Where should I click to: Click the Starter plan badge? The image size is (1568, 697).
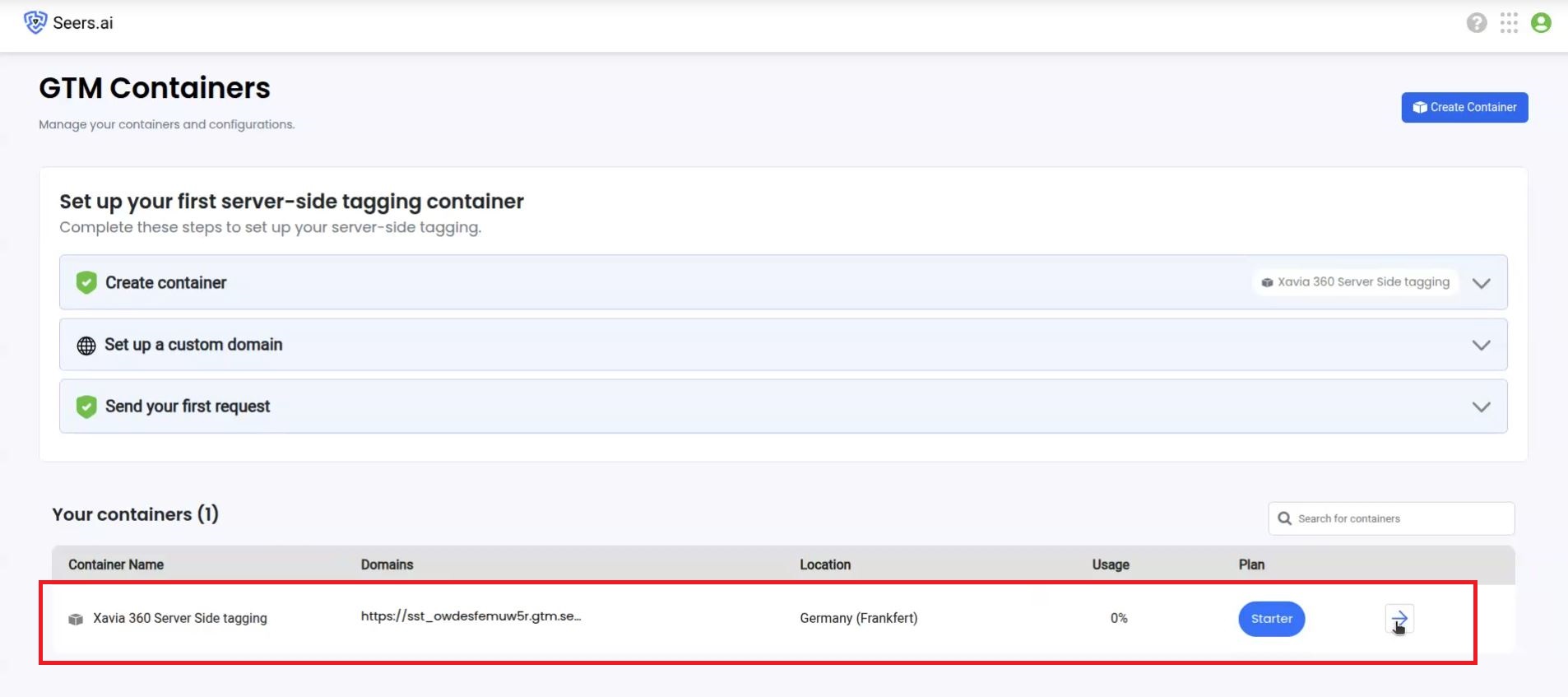pos(1271,619)
